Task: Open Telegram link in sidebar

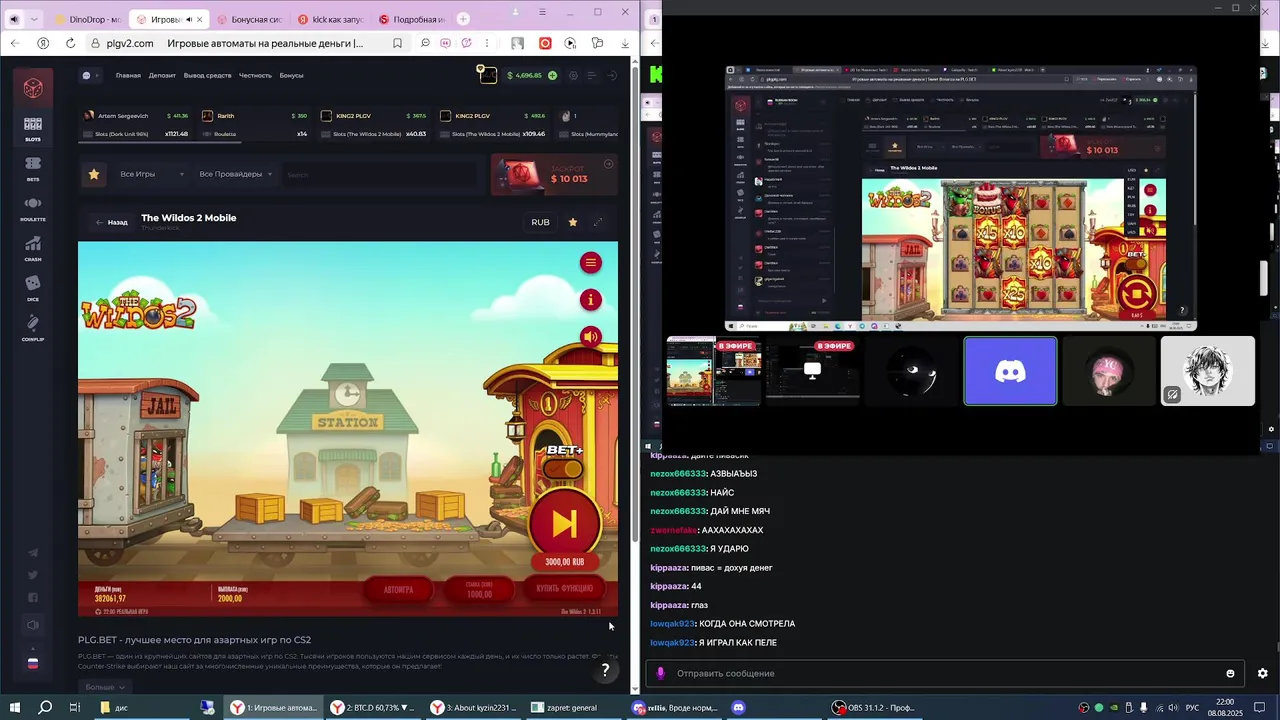Action: (x=33, y=552)
